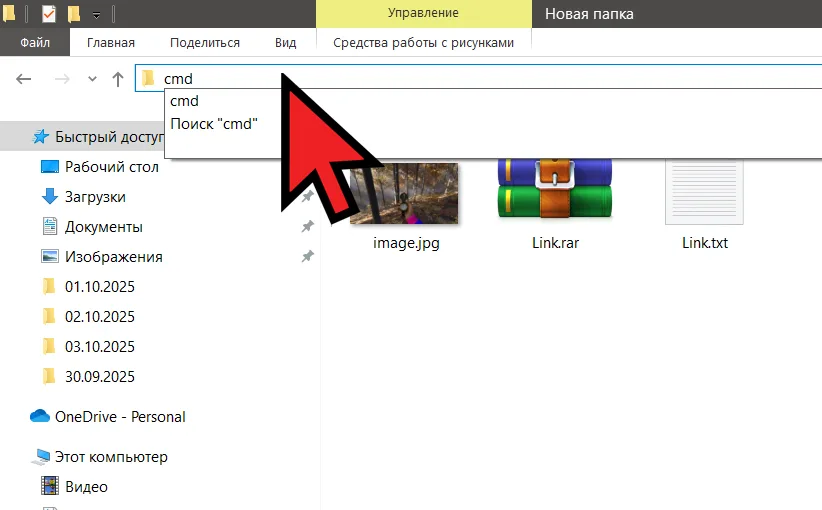Click the New folder icon in title bar
Screen dimensions: 822x510
coord(73,14)
